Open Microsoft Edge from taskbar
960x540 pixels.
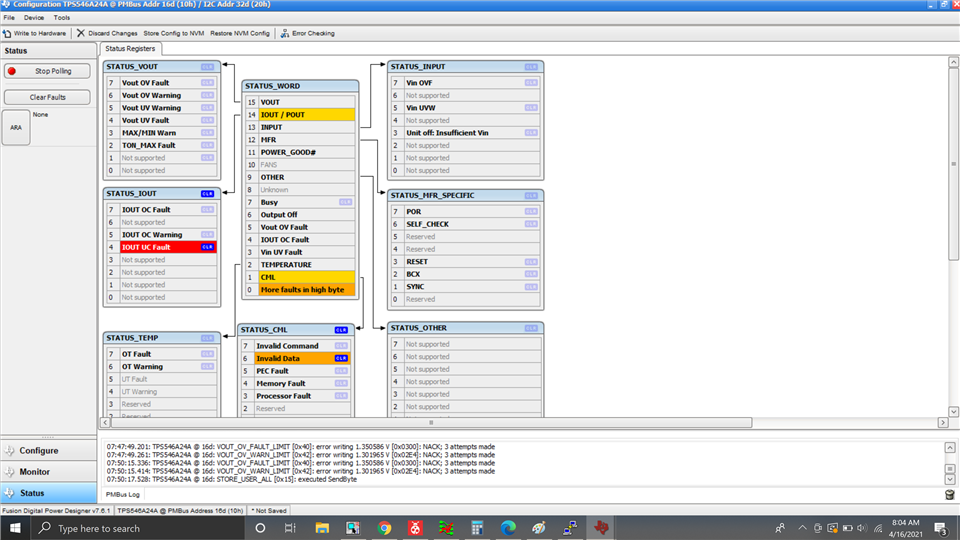coord(508,528)
